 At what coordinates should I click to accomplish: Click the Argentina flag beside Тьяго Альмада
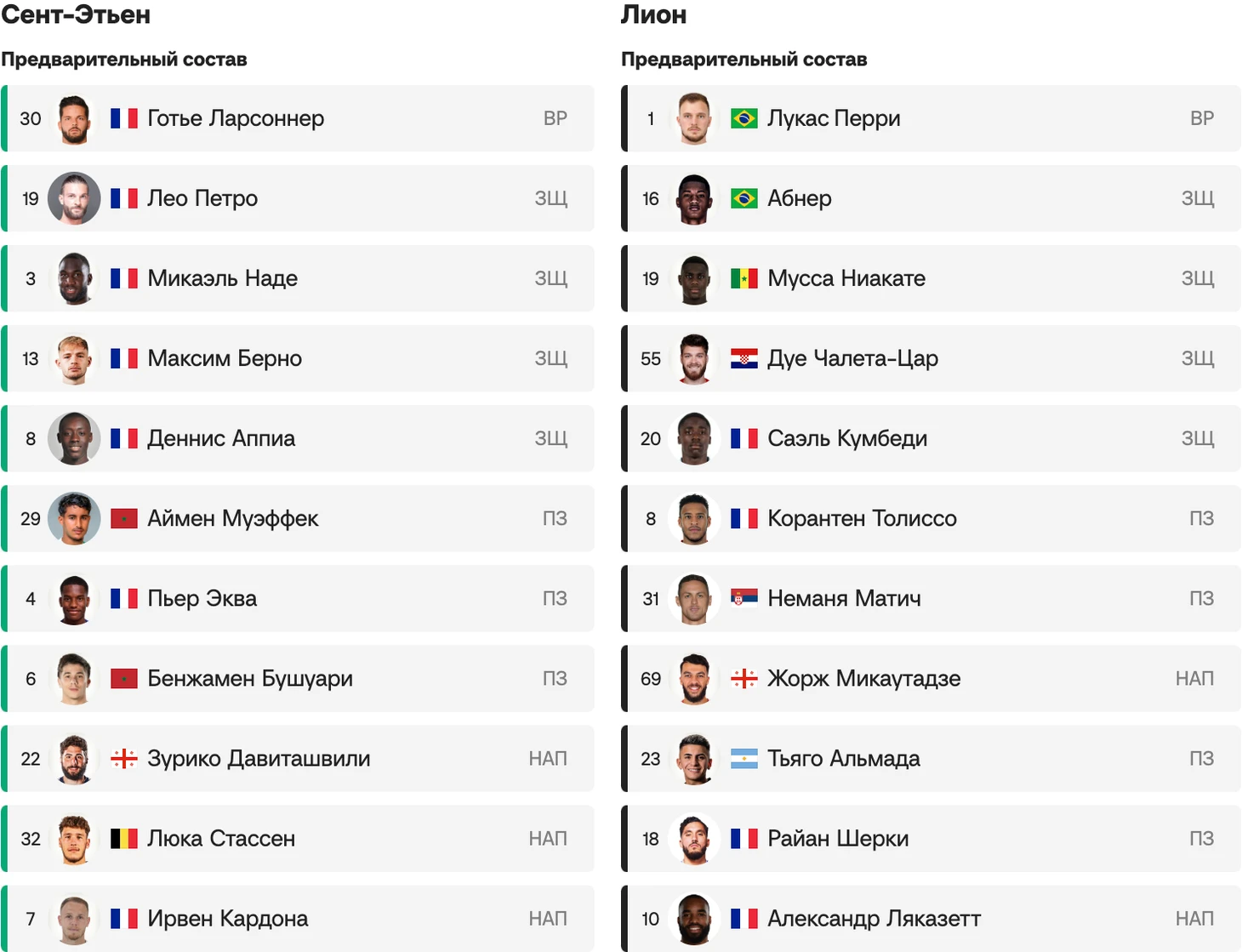(744, 758)
